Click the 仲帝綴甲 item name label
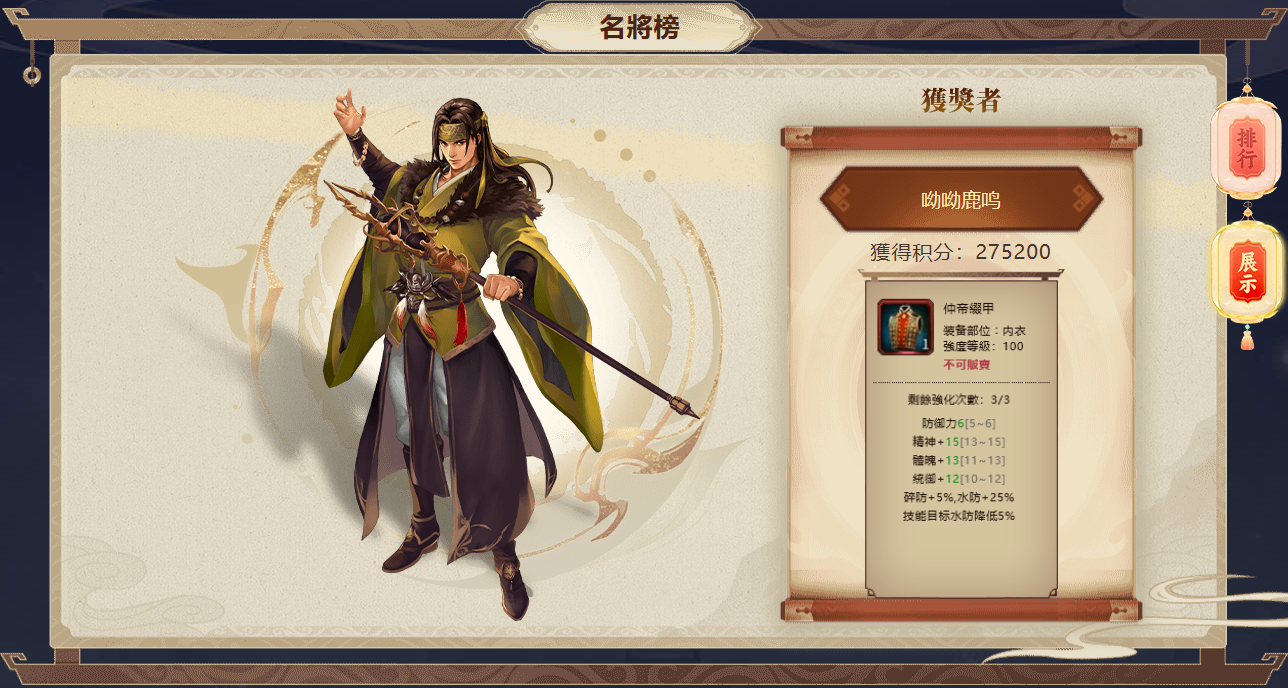Screen dimensions: 1288x688 (969, 308)
